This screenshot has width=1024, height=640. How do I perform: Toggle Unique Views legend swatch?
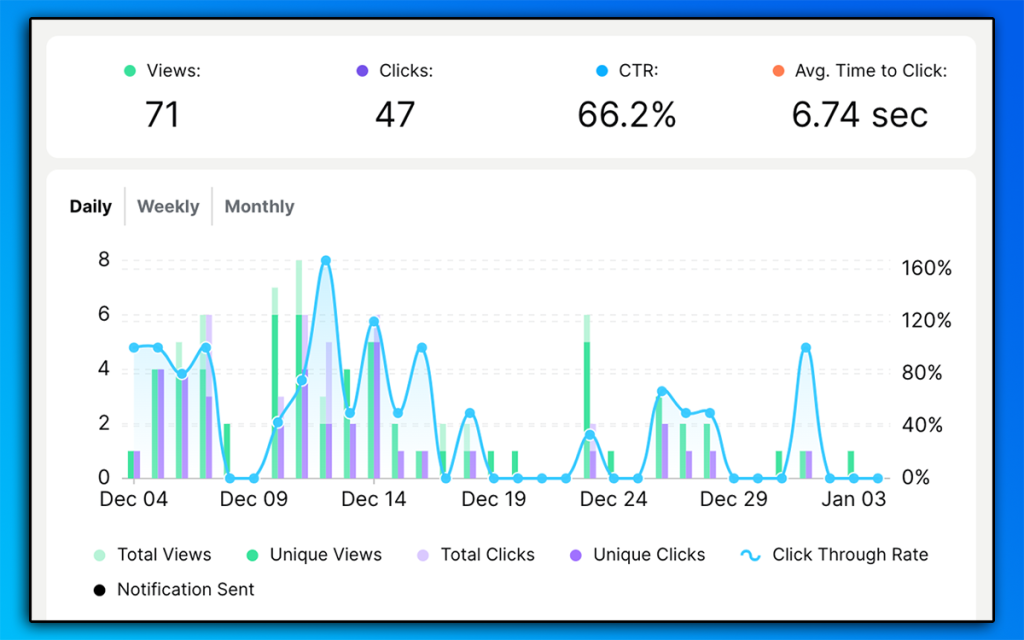[252, 555]
